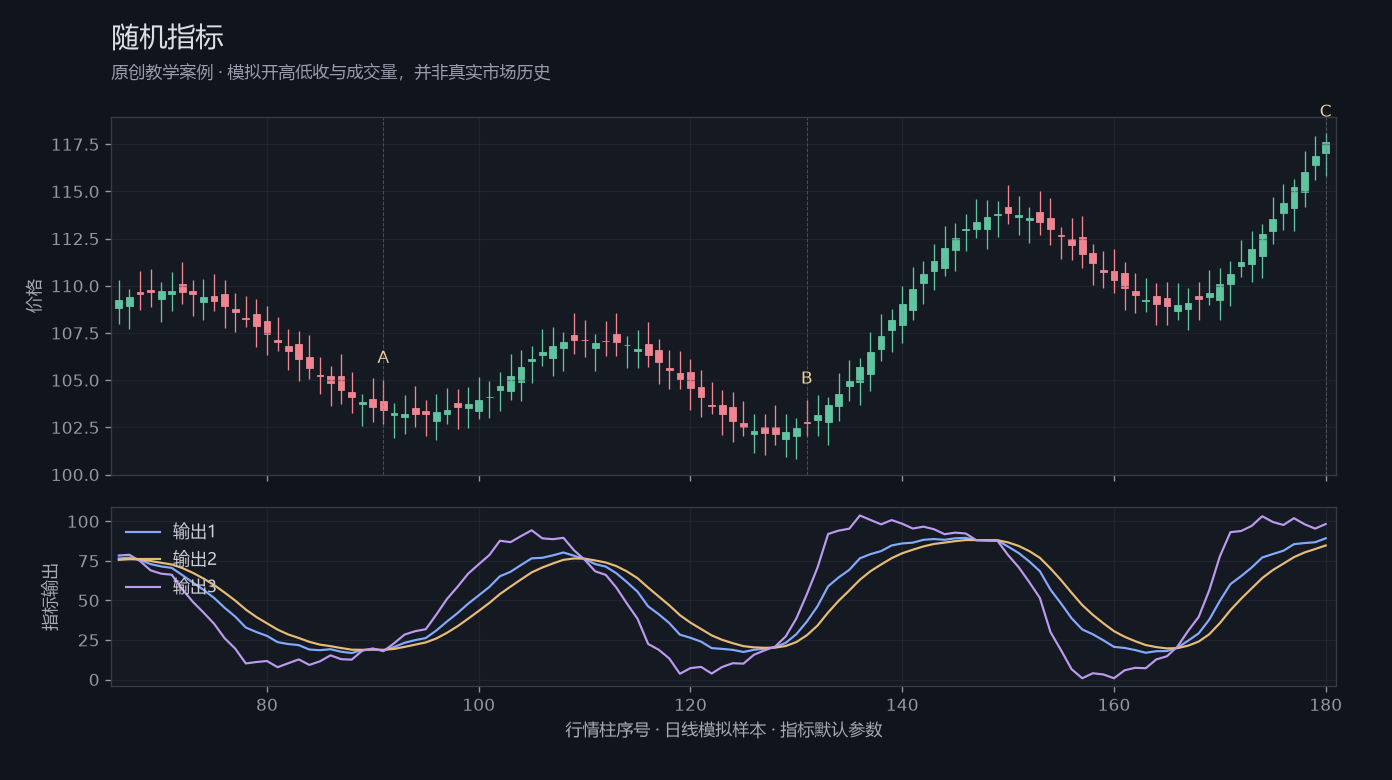The width and height of the screenshot is (1392, 780).
Task: Click the 115.0 price axis tick
Action: click(75, 192)
